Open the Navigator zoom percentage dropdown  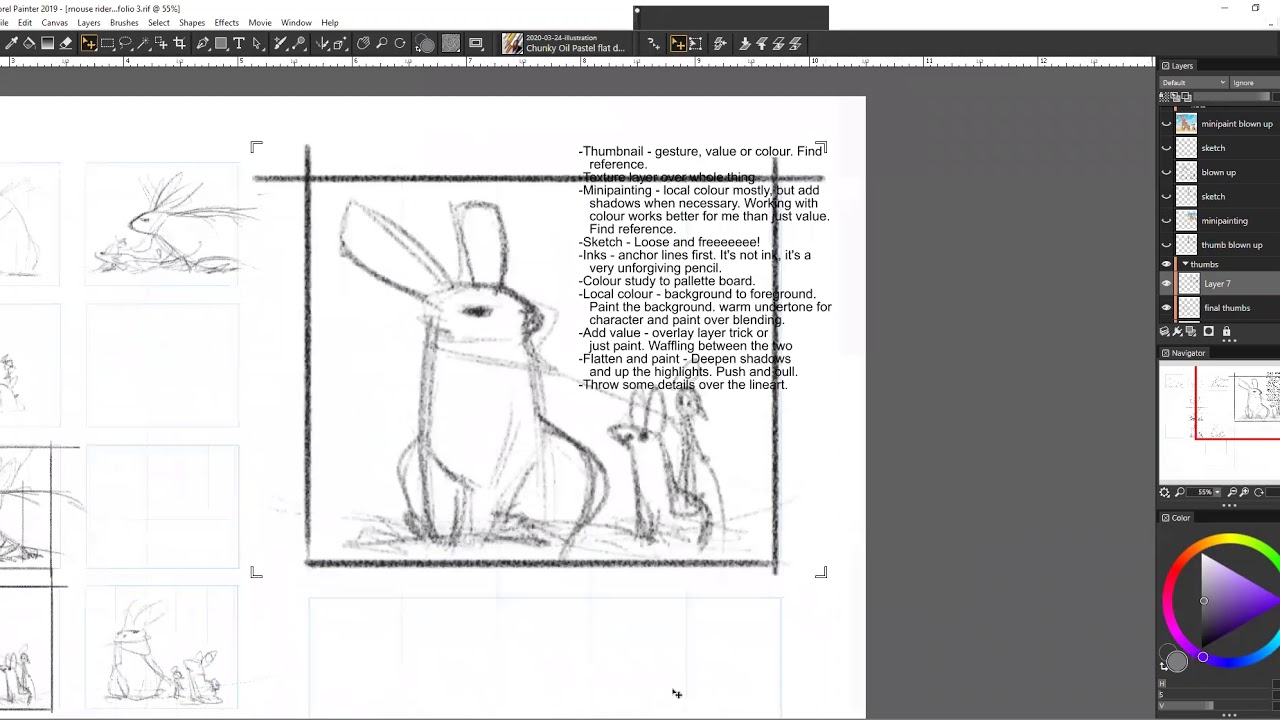pyautogui.click(x=1217, y=492)
